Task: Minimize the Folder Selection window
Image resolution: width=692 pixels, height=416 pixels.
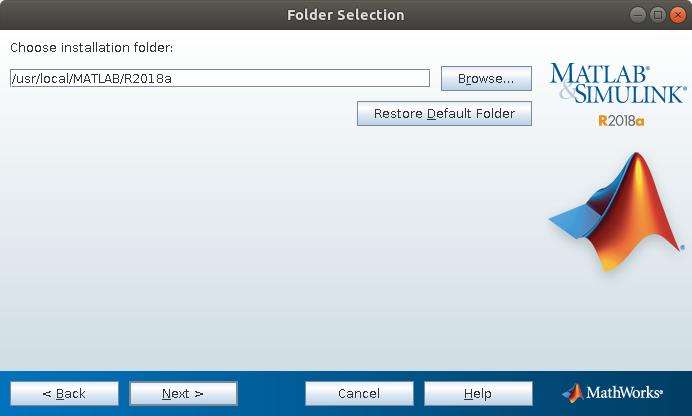Action: tap(637, 15)
